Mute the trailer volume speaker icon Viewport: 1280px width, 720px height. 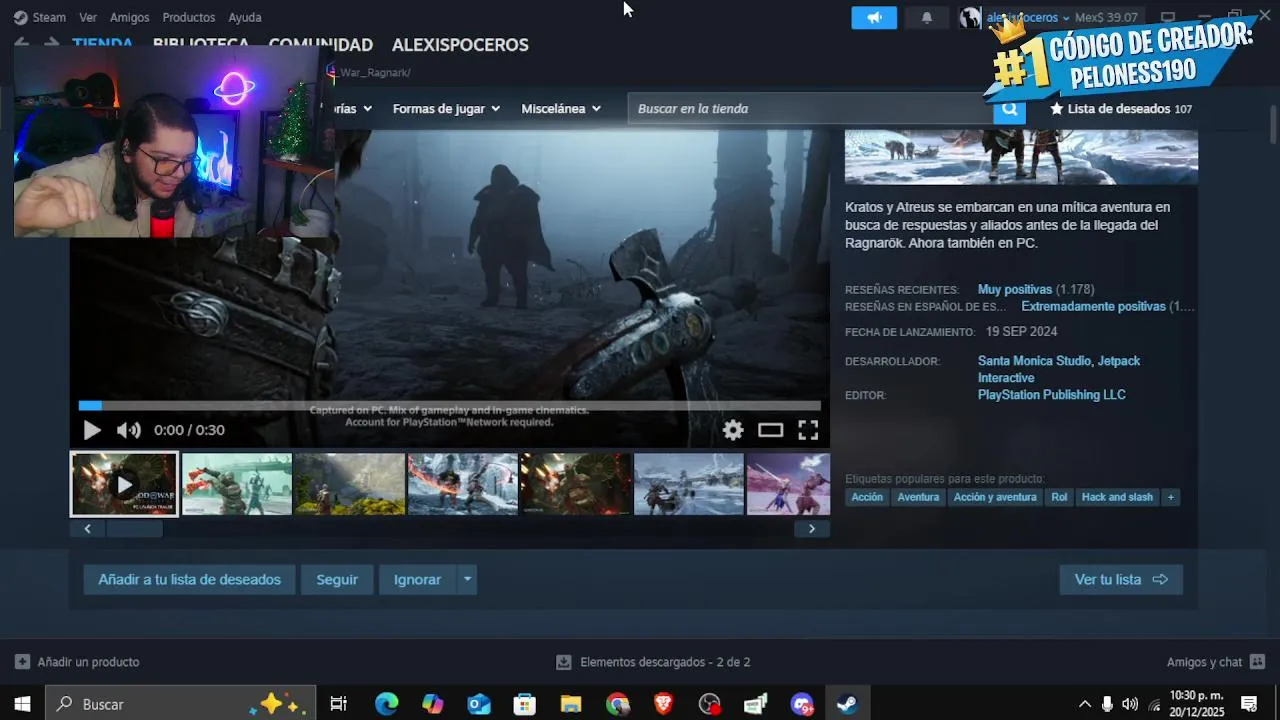point(128,430)
